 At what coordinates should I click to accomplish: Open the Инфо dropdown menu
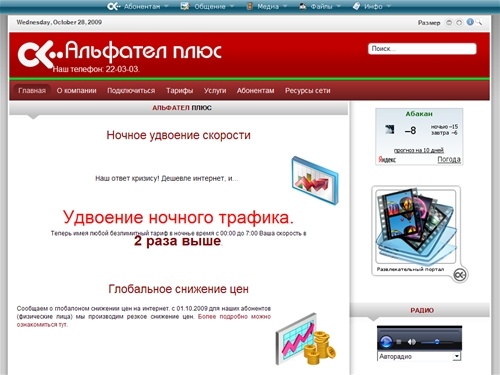click(x=371, y=6)
